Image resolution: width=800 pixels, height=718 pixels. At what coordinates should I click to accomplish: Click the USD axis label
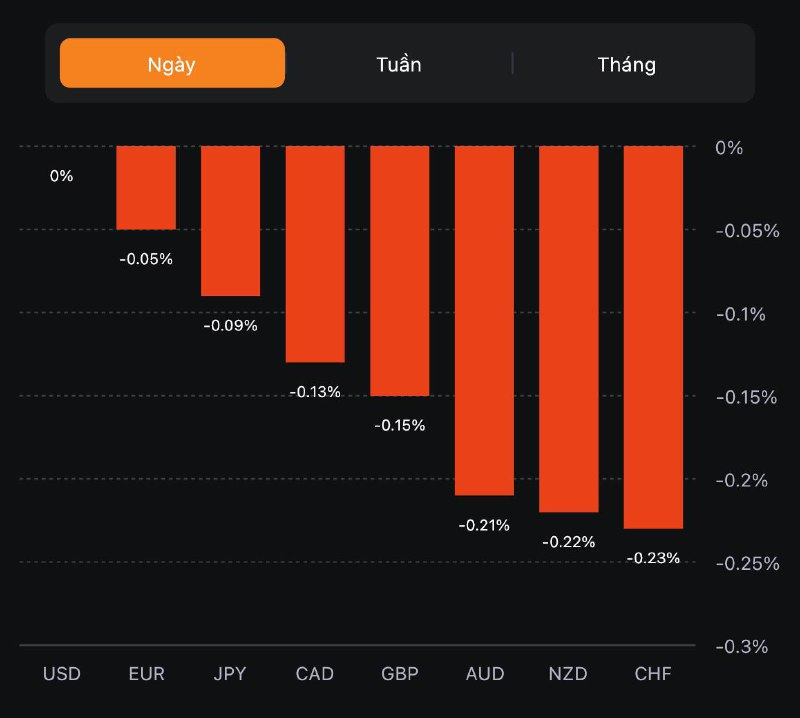(x=61, y=673)
